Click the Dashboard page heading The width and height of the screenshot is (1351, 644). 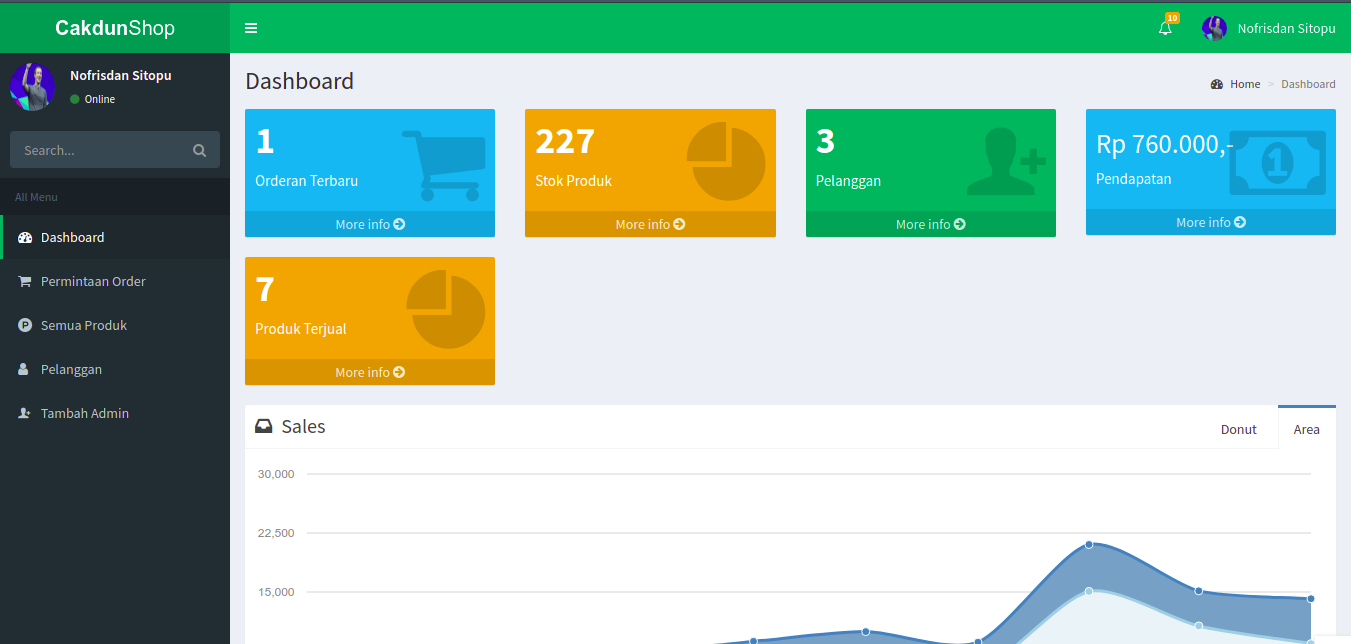[x=299, y=81]
